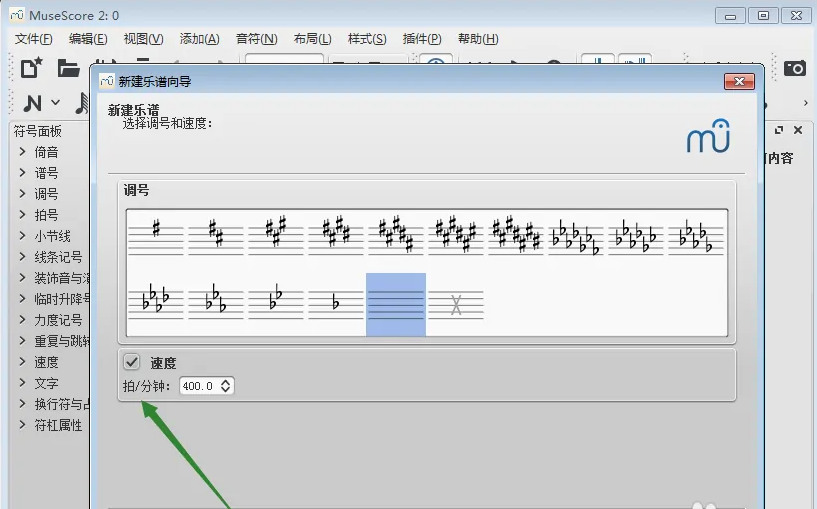Select the one-flat key signature
Screen dimensions: 817x509
[x=336, y=304]
